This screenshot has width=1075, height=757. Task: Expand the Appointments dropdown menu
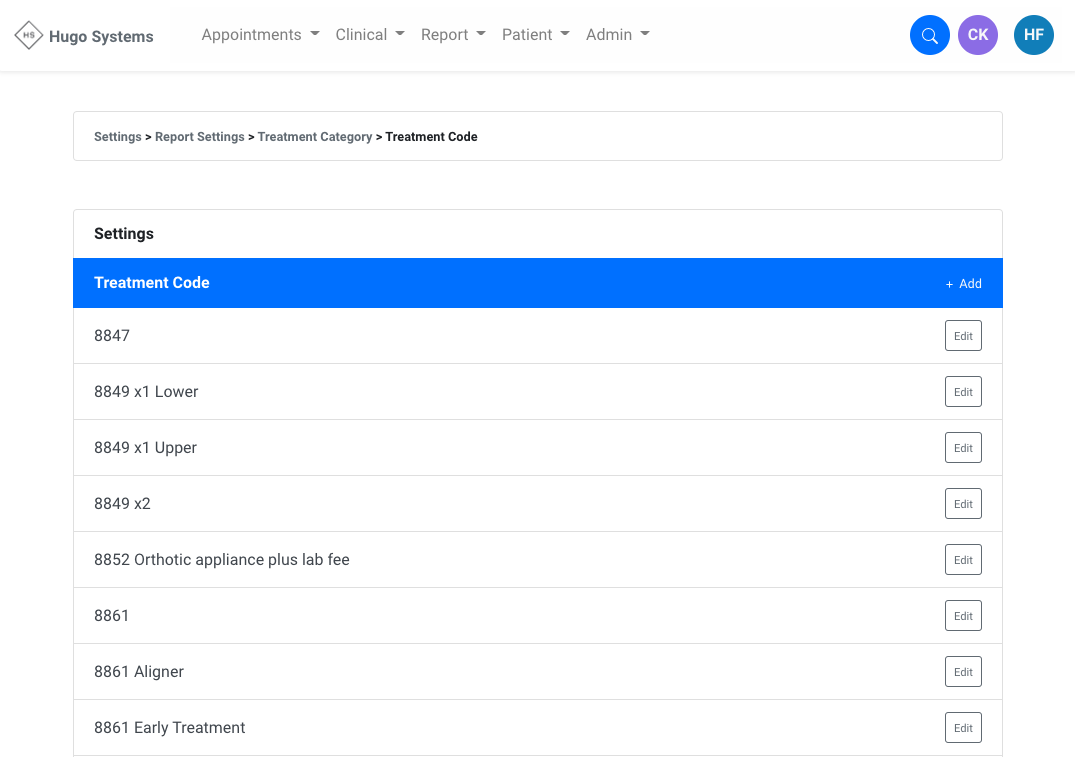[x=260, y=35]
